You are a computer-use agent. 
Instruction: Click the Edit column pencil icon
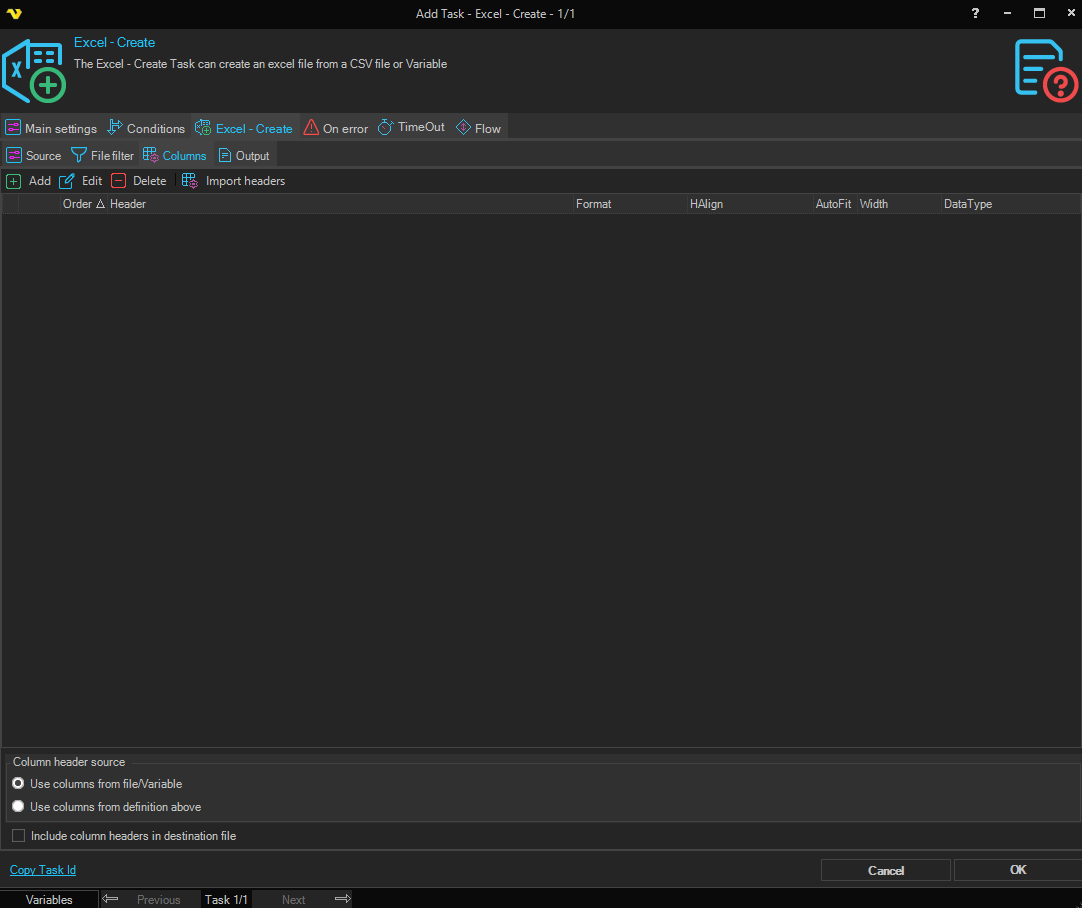(x=67, y=181)
